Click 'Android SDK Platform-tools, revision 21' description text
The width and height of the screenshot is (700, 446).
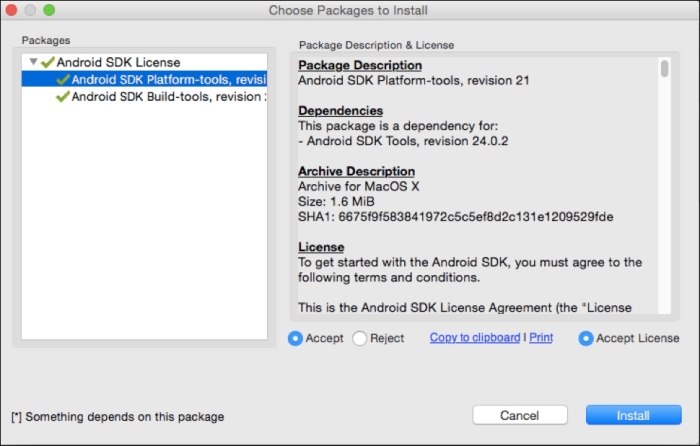(x=414, y=80)
